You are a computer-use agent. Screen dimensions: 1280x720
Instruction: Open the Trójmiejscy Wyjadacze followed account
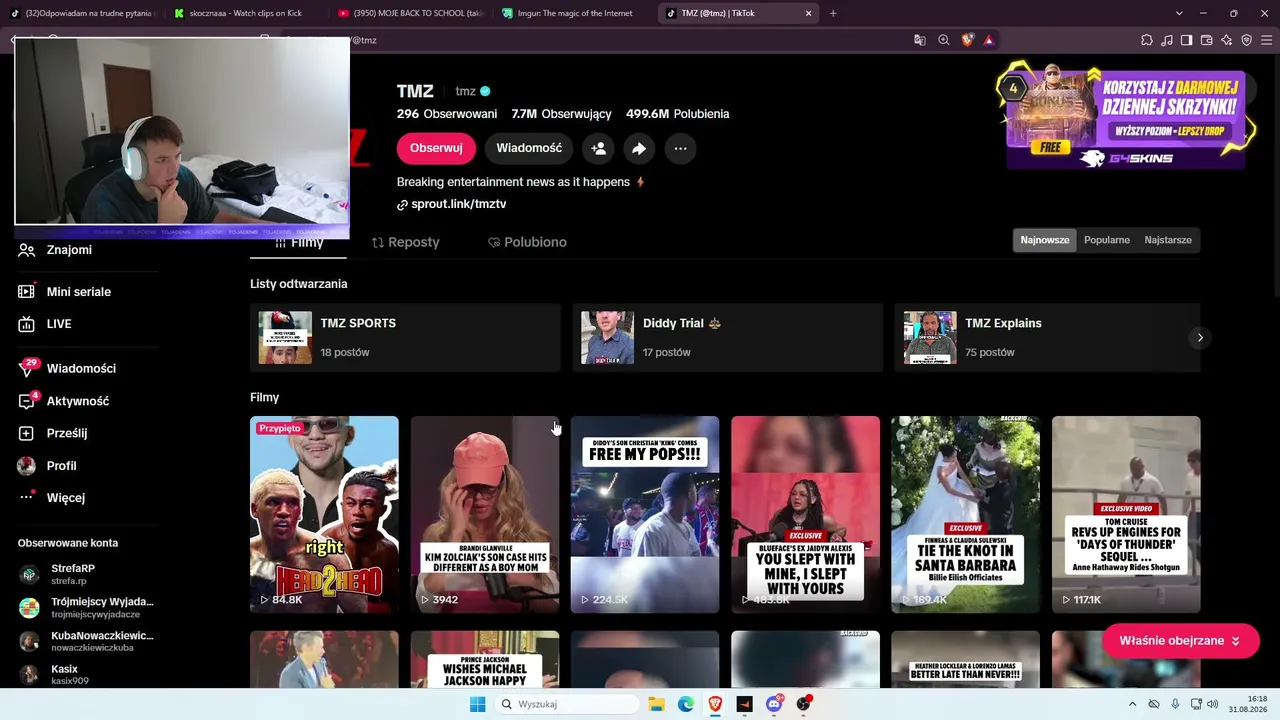87,607
